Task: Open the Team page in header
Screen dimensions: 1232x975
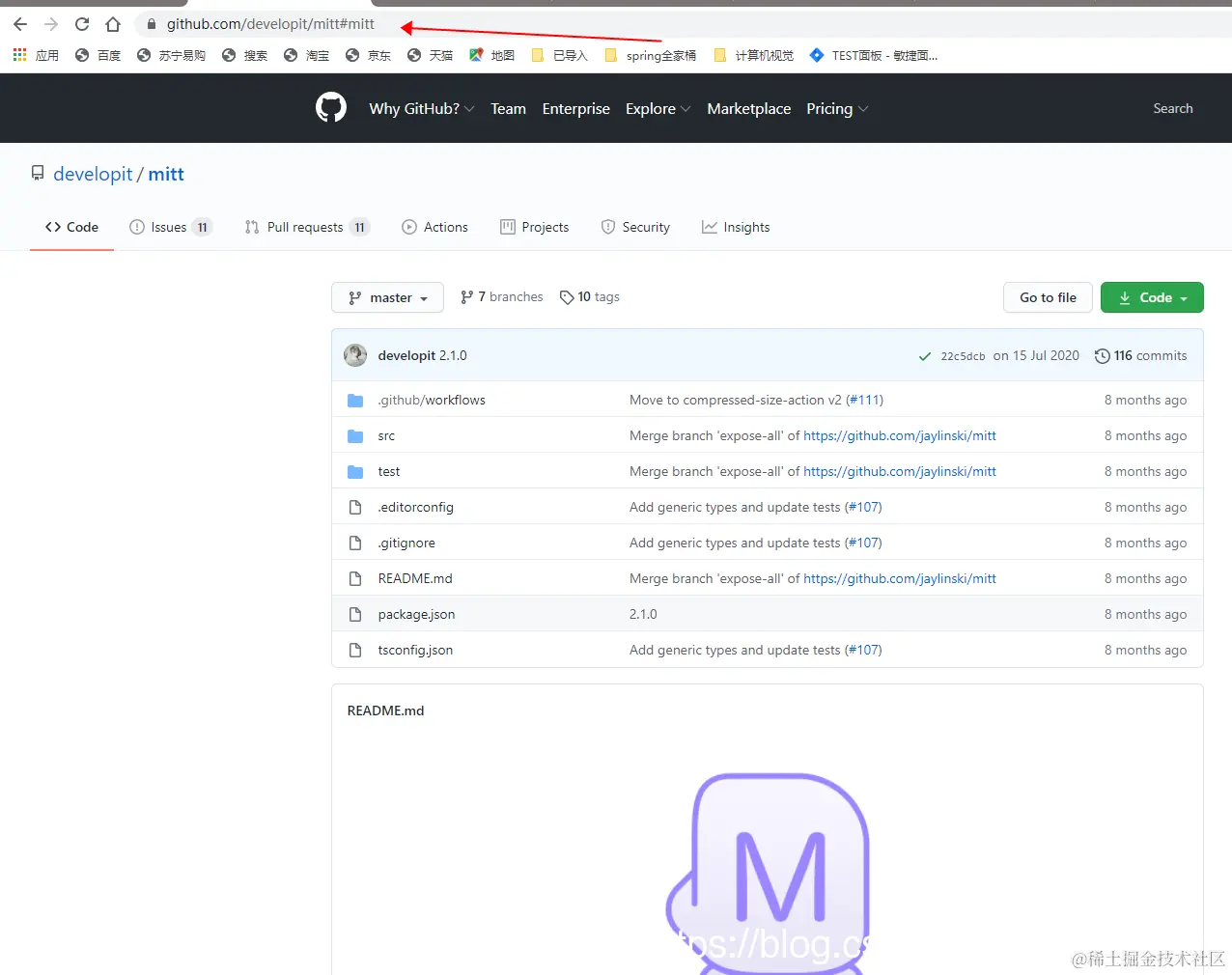Action: click(x=508, y=108)
